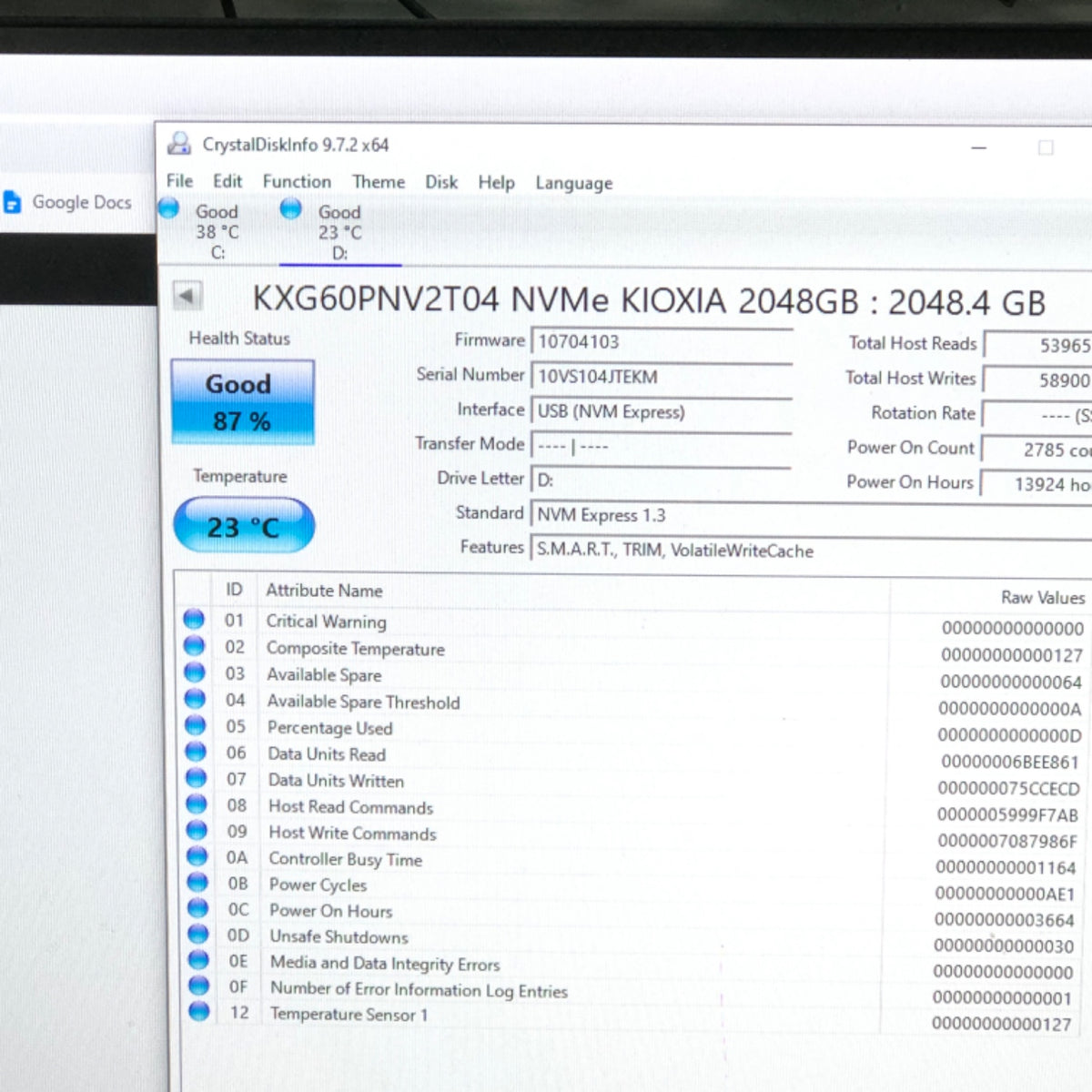The height and width of the screenshot is (1092, 1092).
Task: Click status orb for Power On Hours row
Action: coord(198,907)
